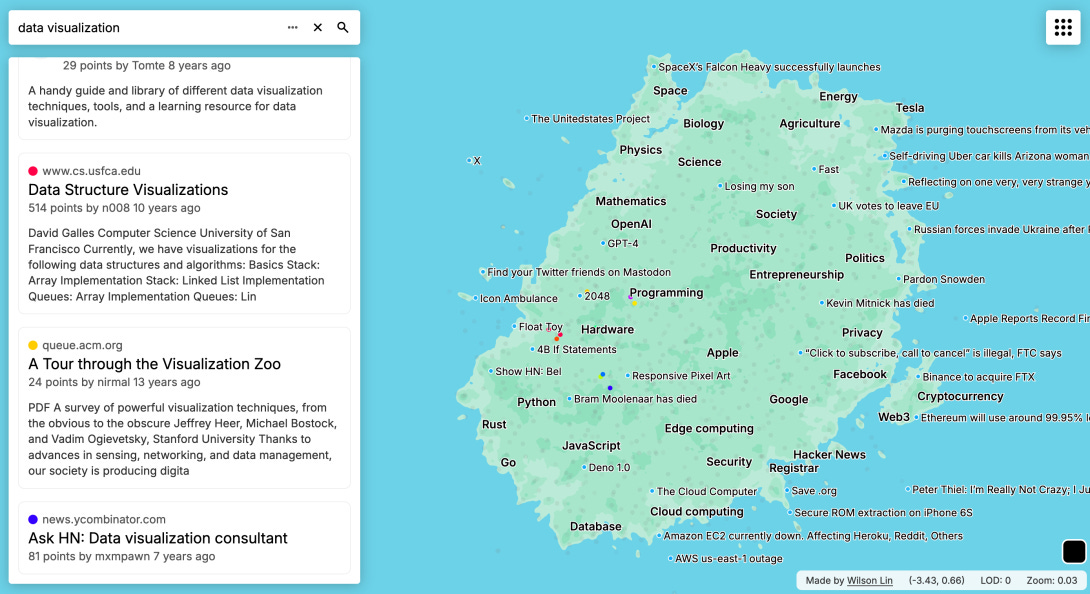Select the 'Cloud computing' map label

697,511
